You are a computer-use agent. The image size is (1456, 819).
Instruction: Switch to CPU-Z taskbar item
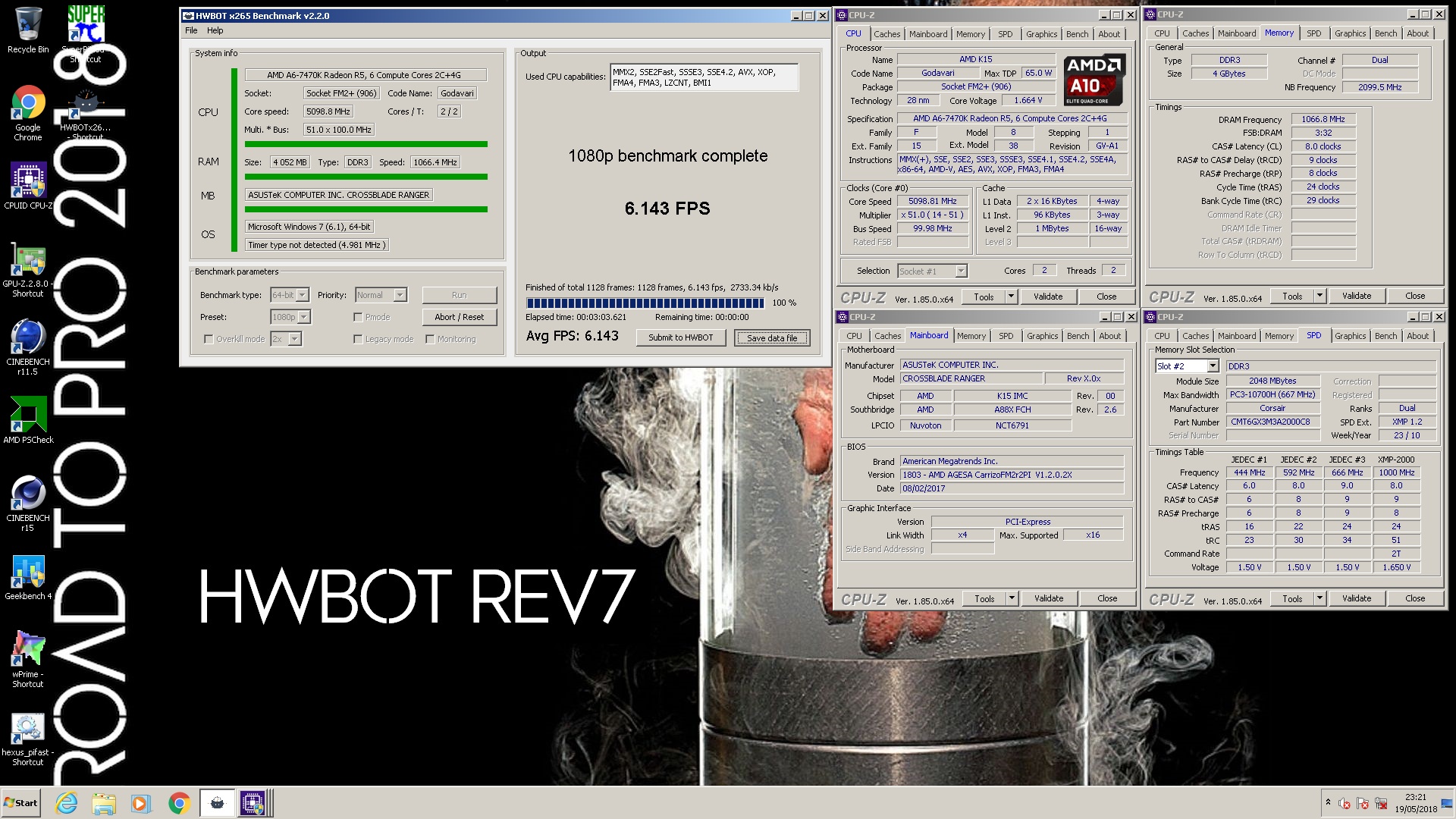coord(254,803)
